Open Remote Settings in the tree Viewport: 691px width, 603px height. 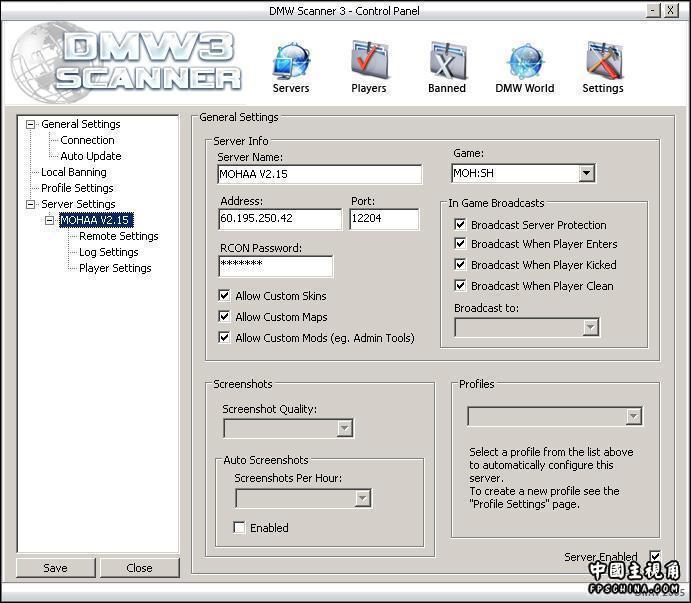(119, 236)
